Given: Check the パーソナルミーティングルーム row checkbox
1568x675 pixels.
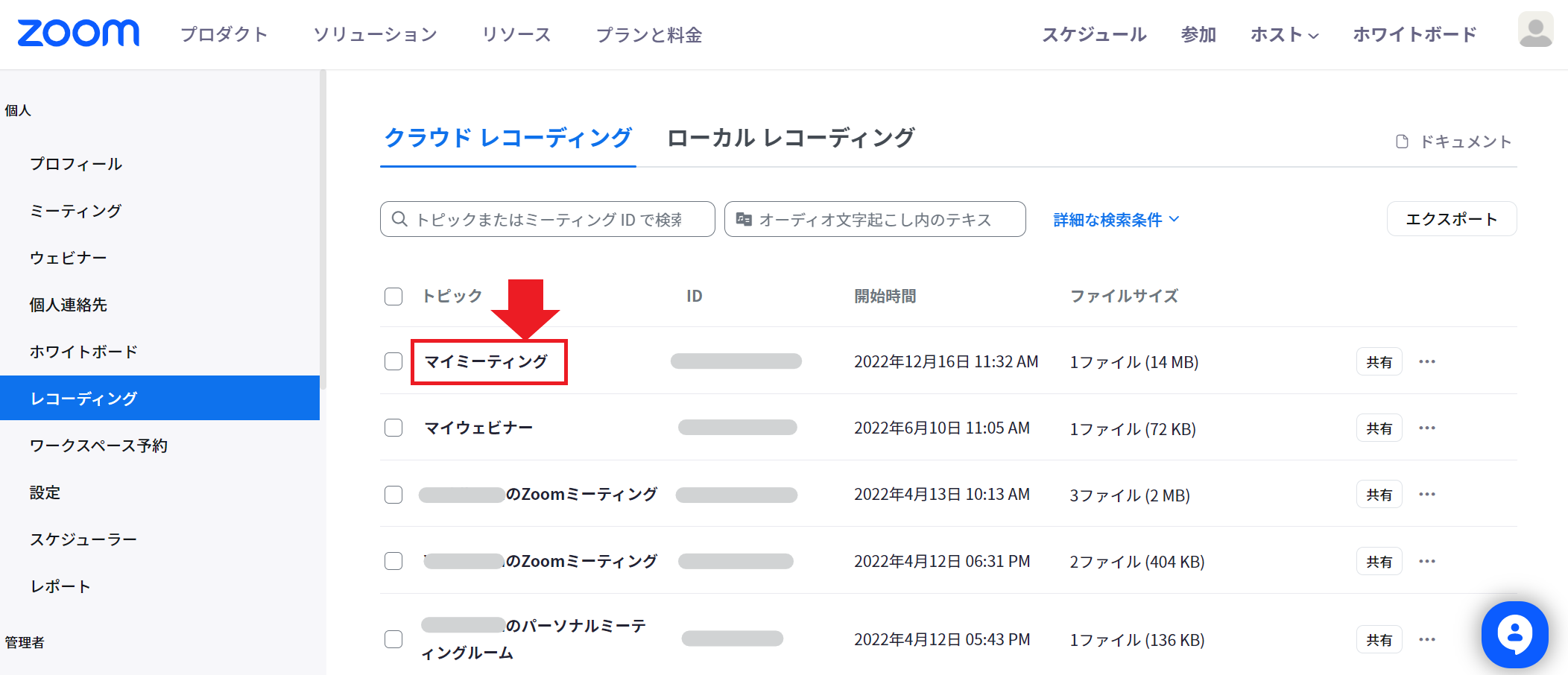Looking at the screenshot, I should pos(393,639).
